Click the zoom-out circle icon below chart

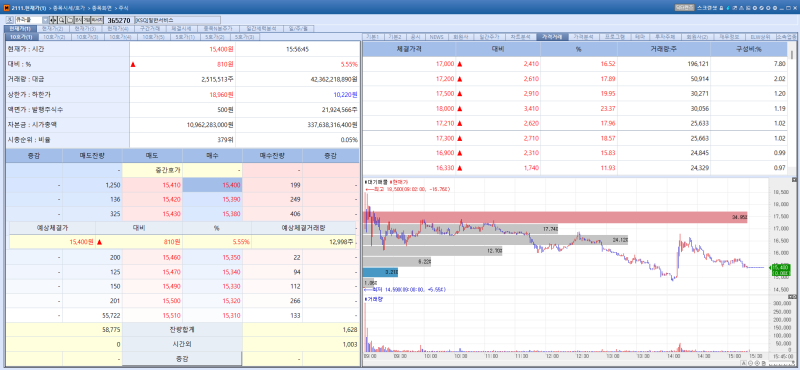pos(751,363)
